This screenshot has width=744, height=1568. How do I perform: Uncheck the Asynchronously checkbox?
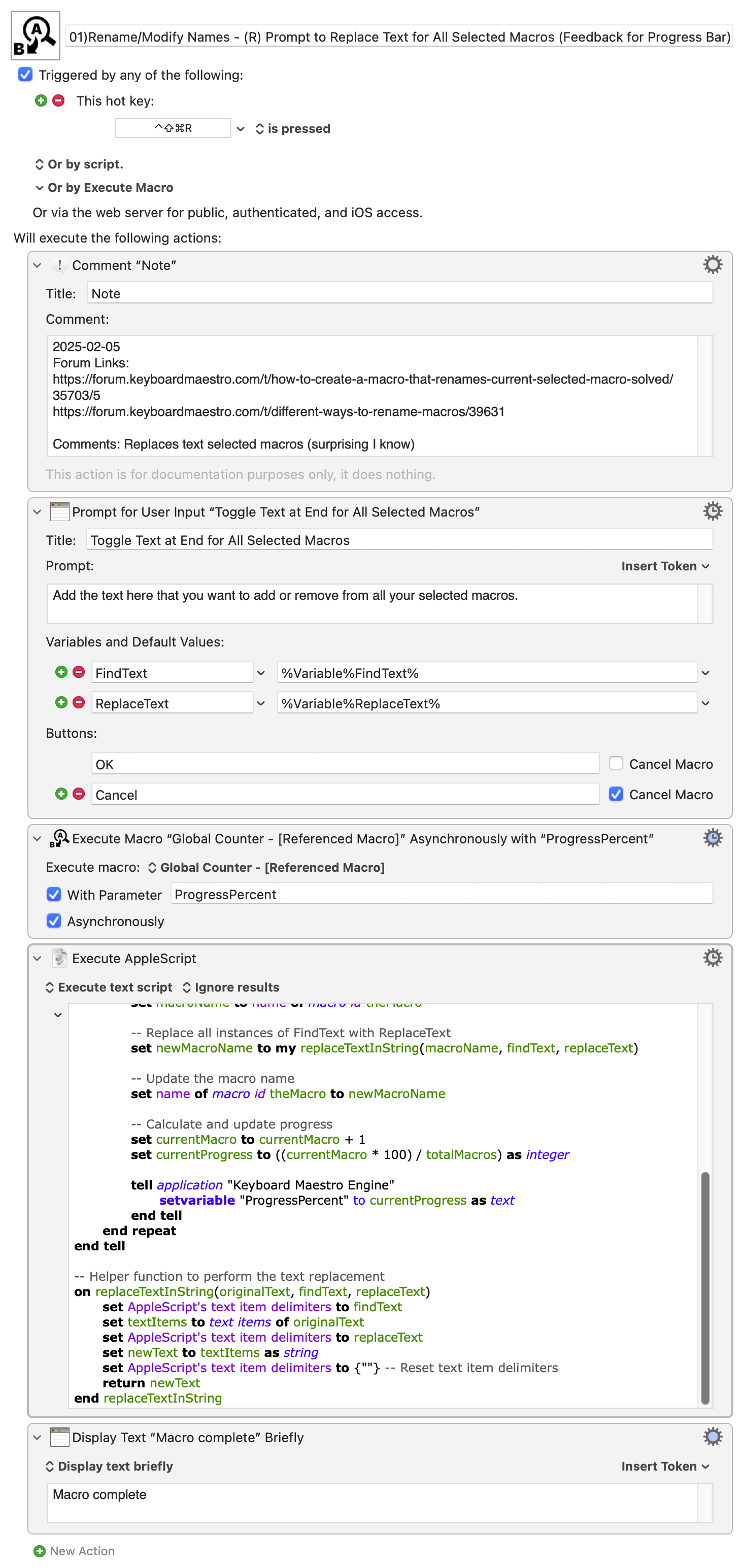[x=54, y=921]
